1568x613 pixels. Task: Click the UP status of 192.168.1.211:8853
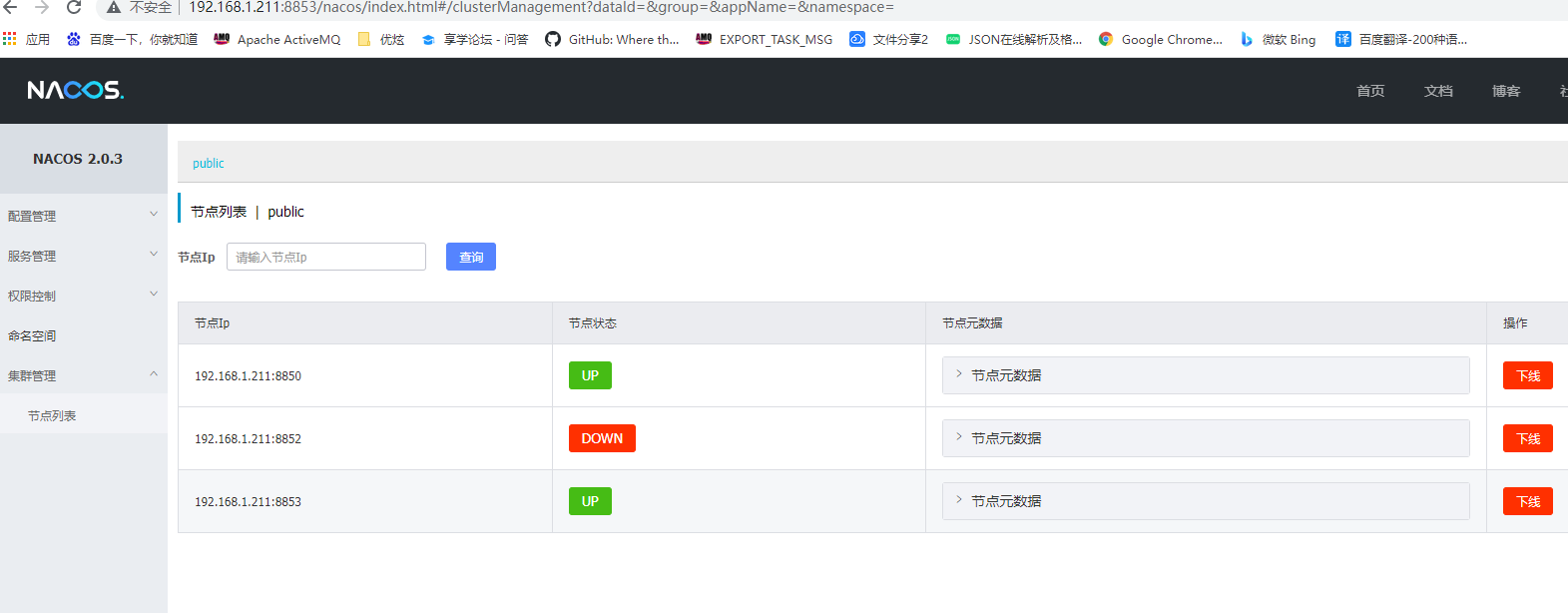pyautogui.click(x=590, y=501)
